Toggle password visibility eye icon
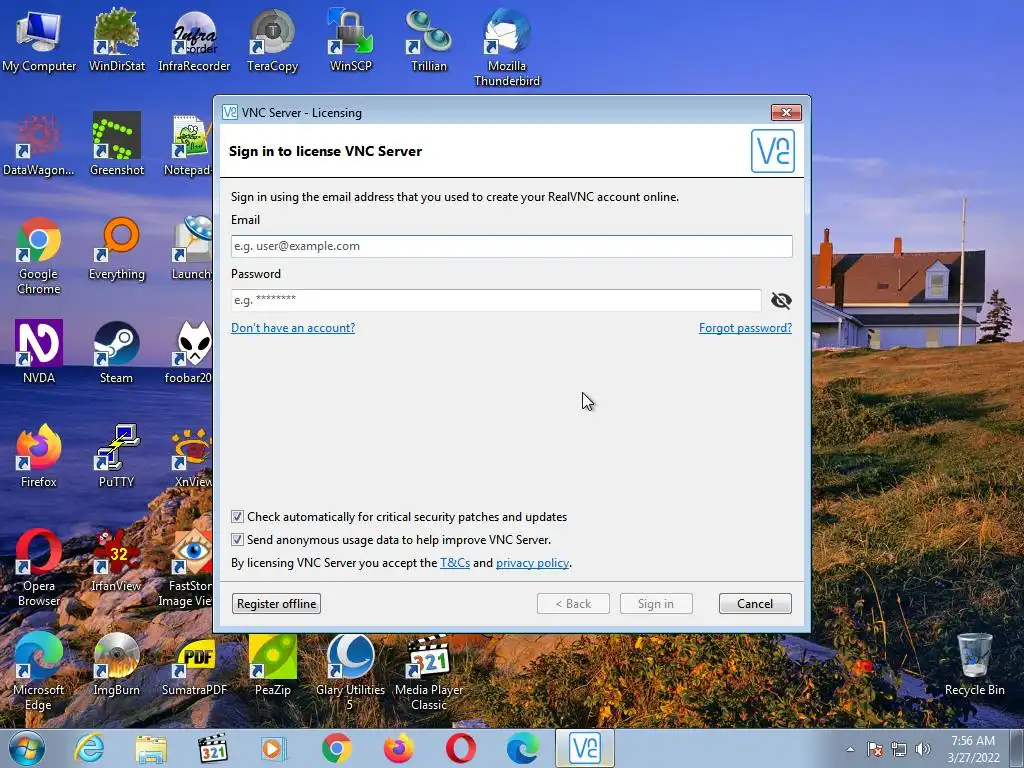Screen dimensions: 1024x768 [x=781, y=300]
